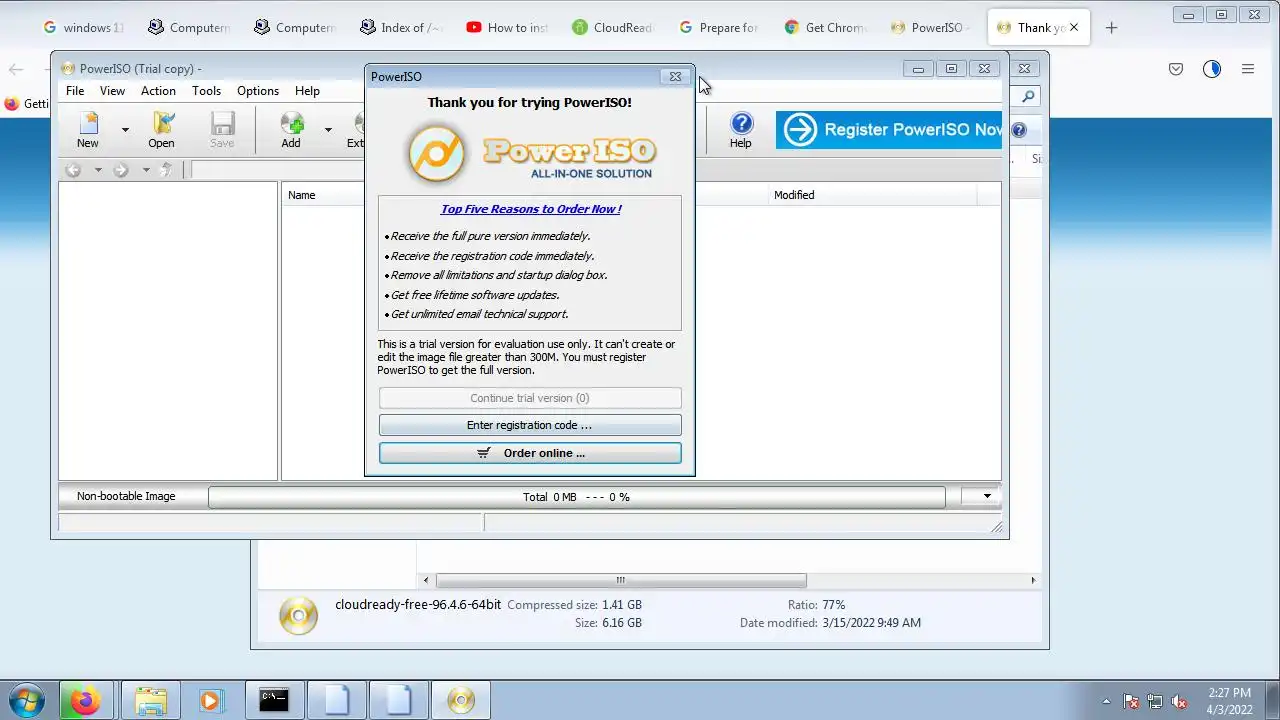Click the Order online button
Screen dimensions: 1280x720
pyautogui.click(x=530, y=453)
